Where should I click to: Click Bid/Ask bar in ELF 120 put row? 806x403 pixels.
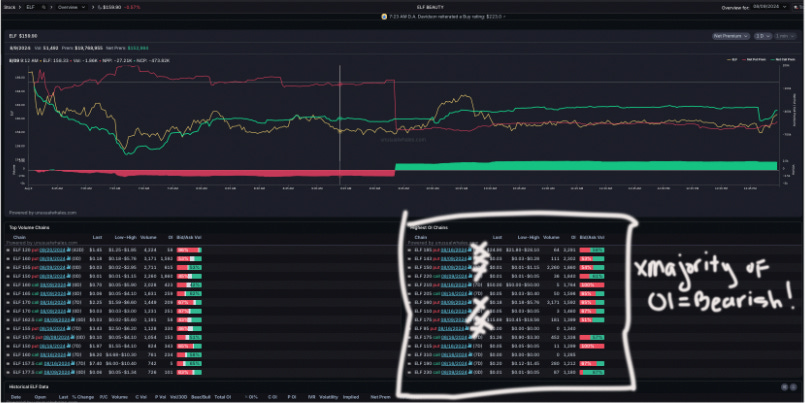point(189,250)
